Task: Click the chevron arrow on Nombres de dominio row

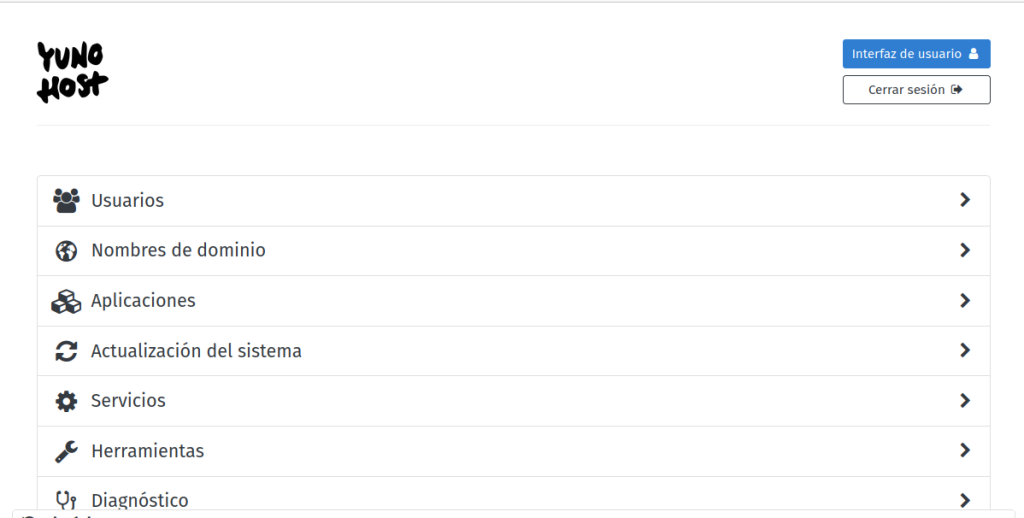Action: [965, 250]
